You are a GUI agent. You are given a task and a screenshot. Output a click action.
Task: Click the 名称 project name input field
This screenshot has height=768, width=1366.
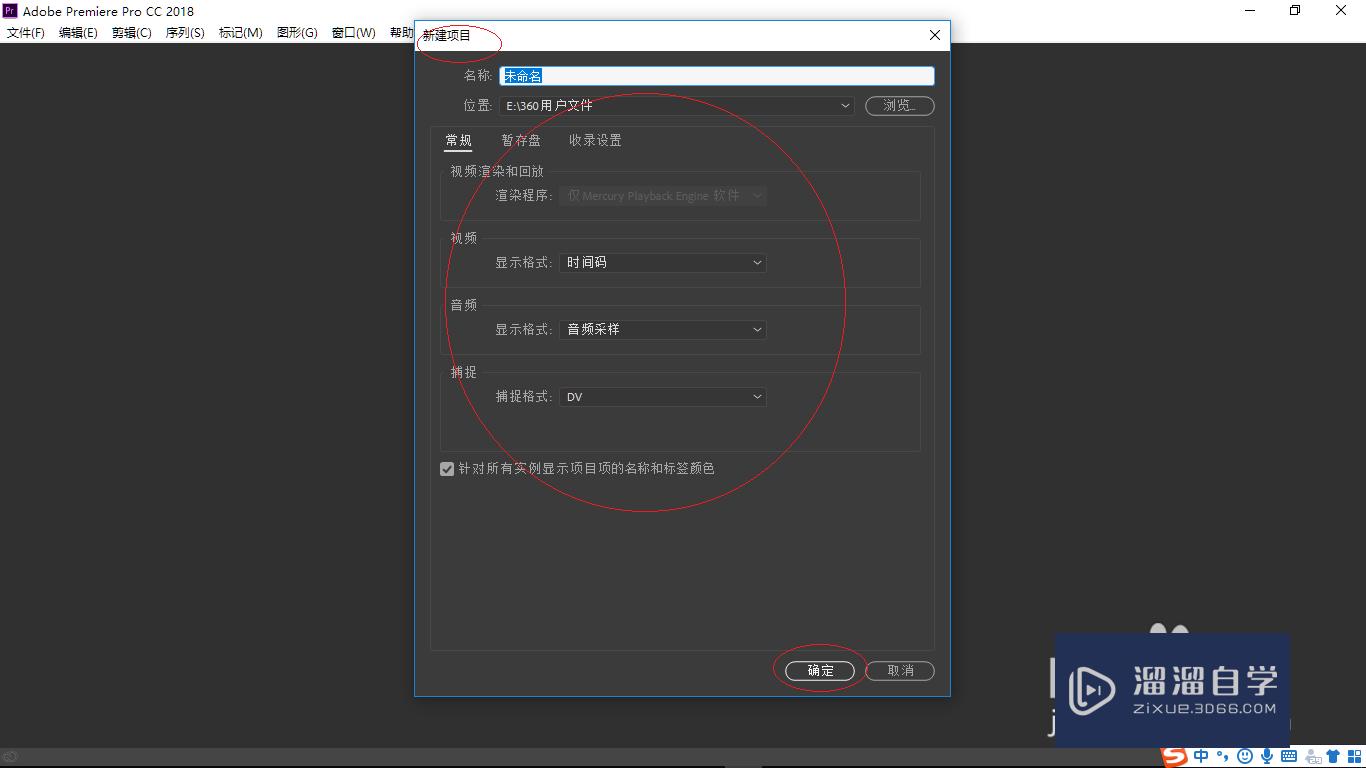coord(717,76)
